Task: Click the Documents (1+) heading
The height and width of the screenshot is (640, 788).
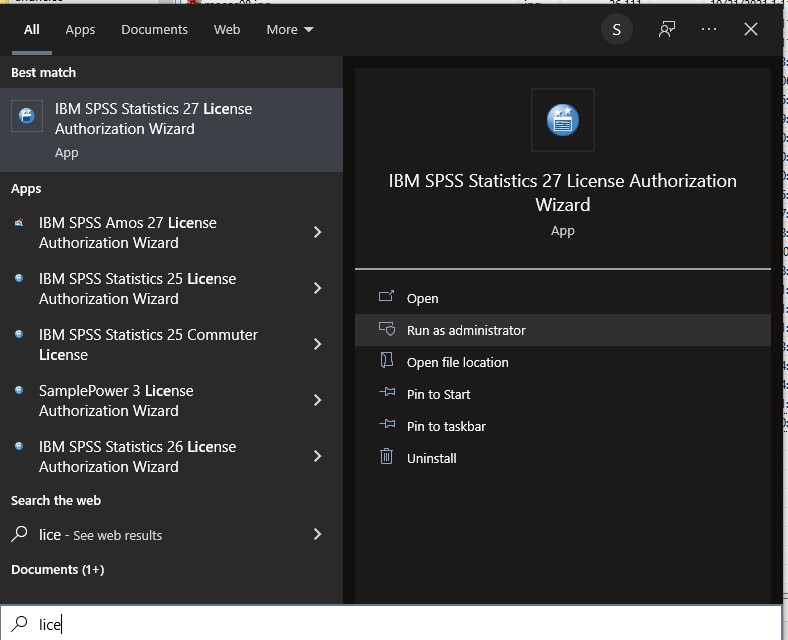Action: tap(58, 570)
